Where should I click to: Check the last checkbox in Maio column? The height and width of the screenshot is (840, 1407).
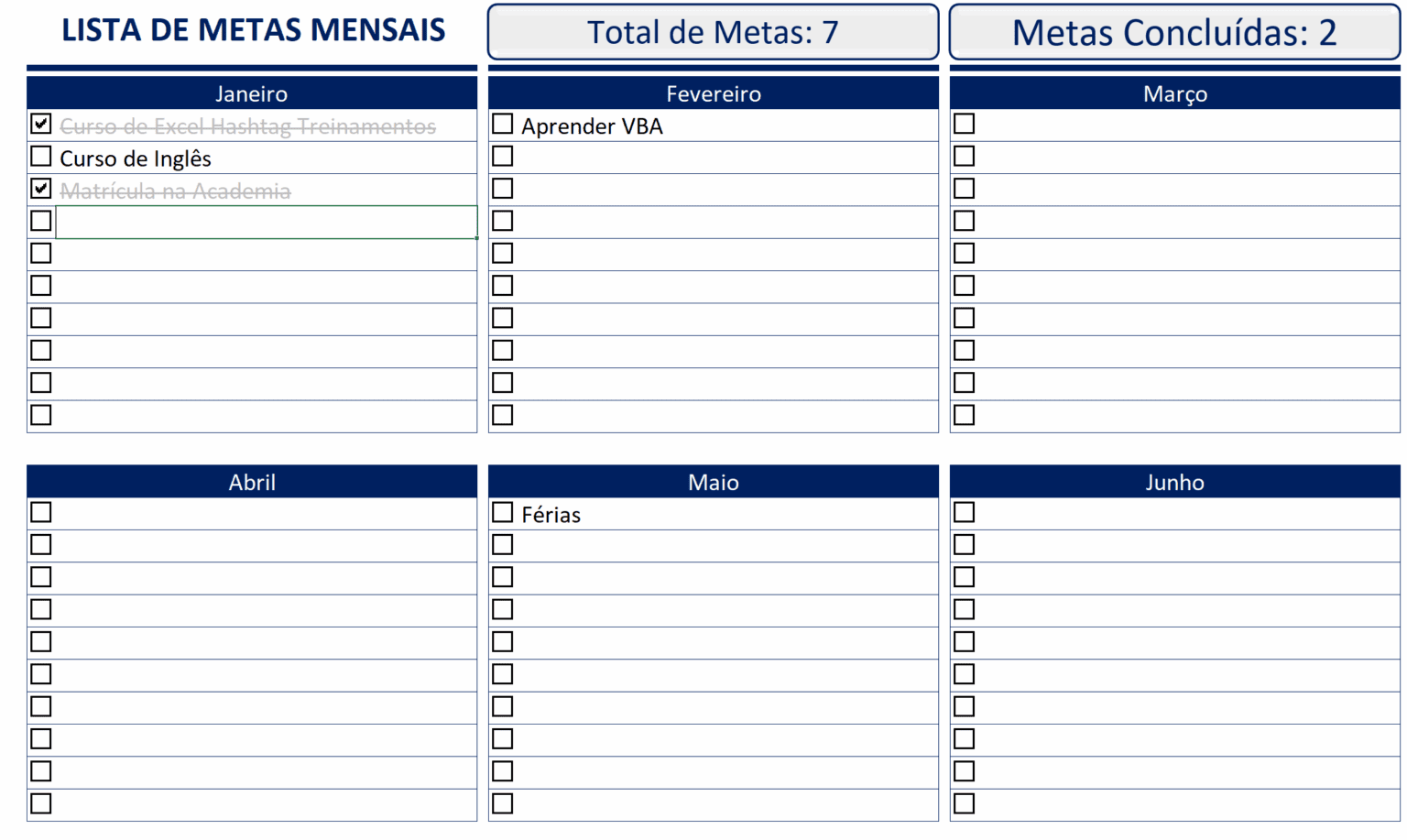pos(502,802)
